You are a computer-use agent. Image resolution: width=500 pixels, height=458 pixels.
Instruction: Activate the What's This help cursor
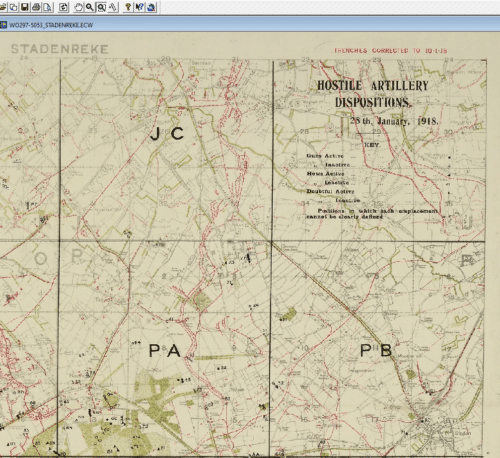point(139,7)
